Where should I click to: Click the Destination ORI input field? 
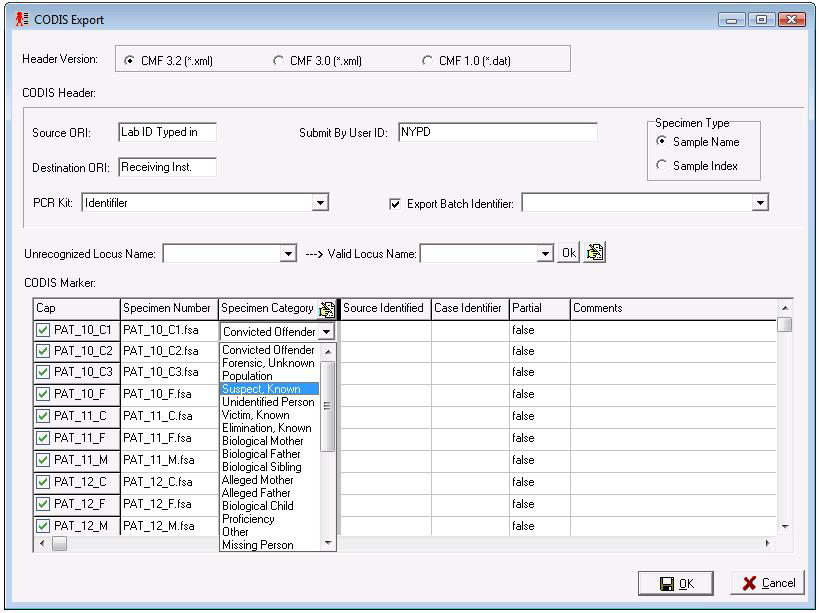(168, 167)
